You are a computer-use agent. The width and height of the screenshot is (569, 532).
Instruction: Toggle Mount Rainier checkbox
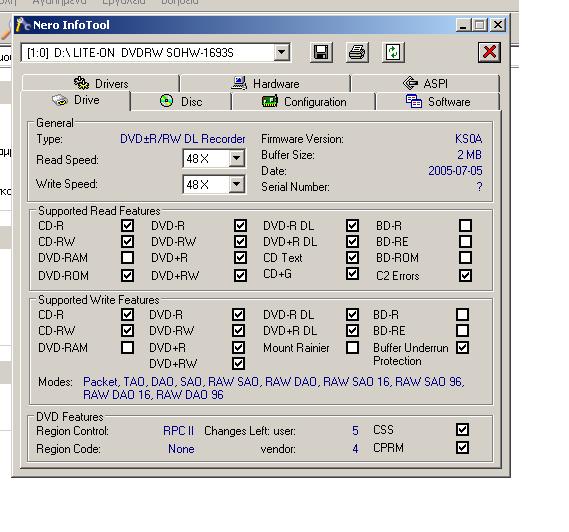pyautogui.click(x=352, y=347)
